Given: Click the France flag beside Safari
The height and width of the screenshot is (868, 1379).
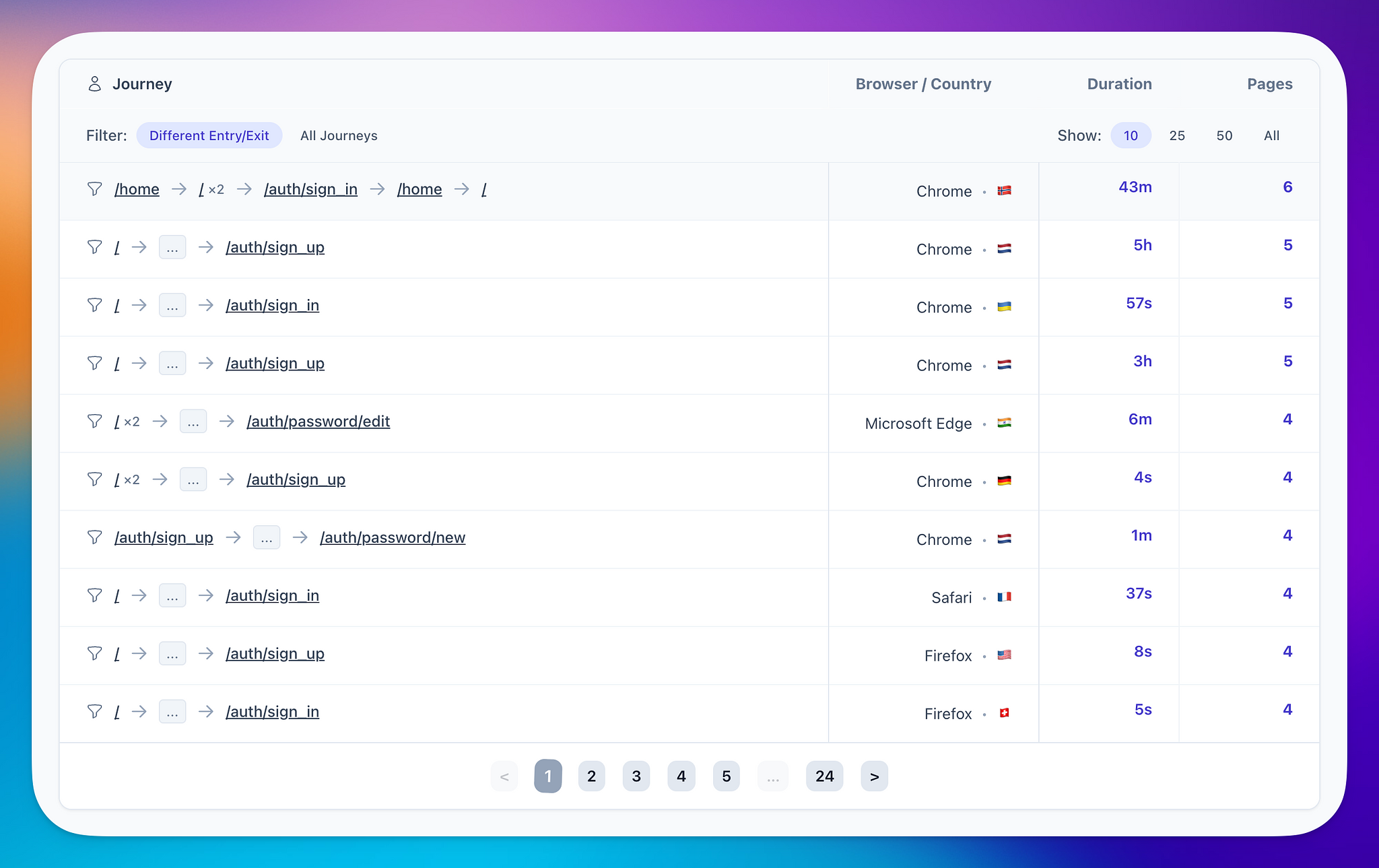Looking at the screenshot, I should [x=1004, y=597].
